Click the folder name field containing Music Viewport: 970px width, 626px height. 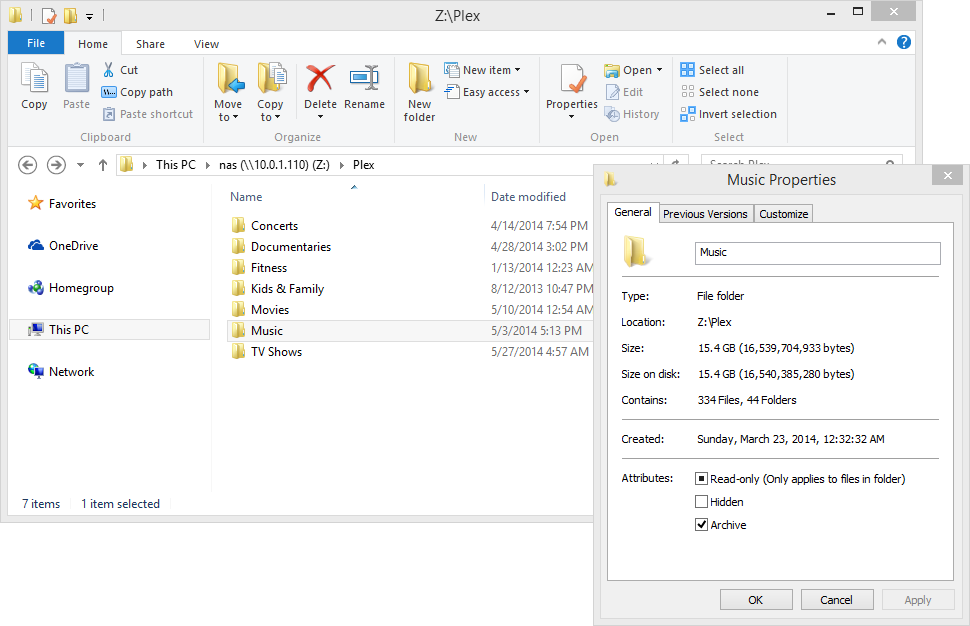point(817,253)
